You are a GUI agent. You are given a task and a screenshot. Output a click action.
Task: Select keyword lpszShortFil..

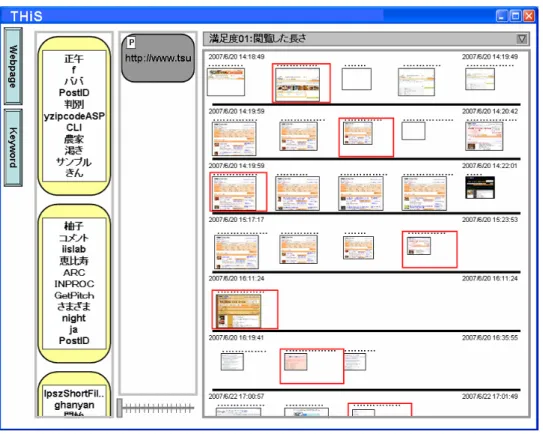coord(74,393)
